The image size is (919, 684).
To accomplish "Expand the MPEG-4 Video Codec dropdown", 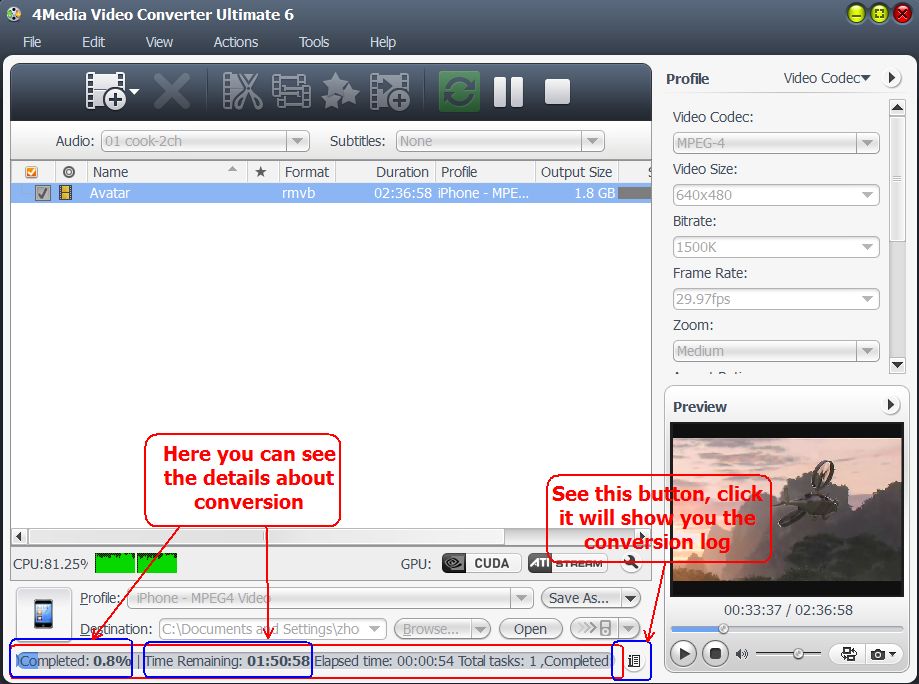I will pos(867,143).
